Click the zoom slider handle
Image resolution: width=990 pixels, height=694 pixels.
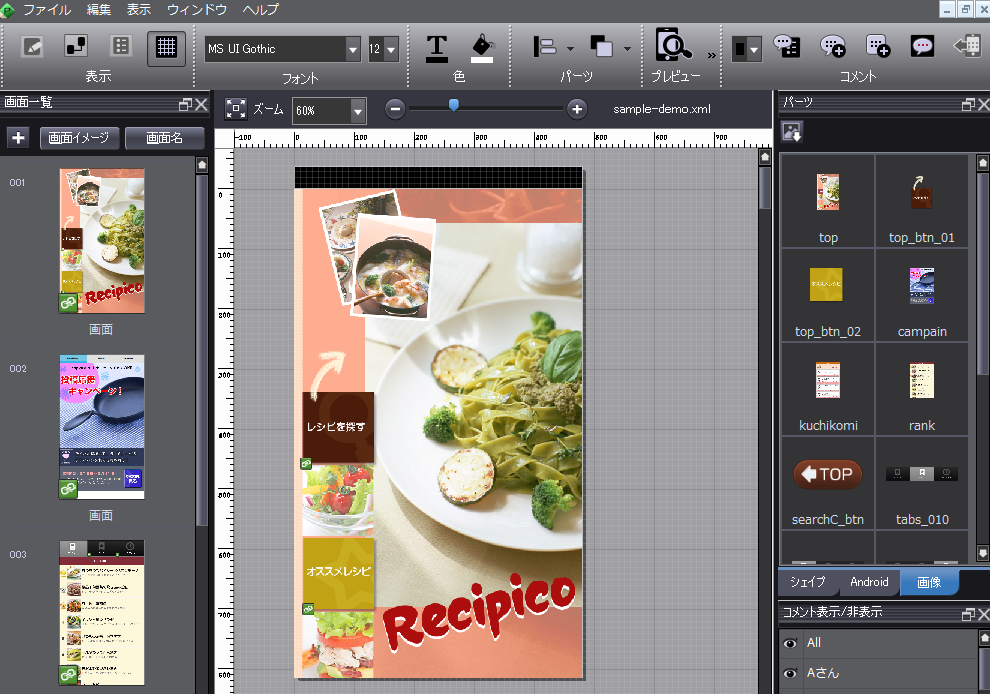coord(453,105)
